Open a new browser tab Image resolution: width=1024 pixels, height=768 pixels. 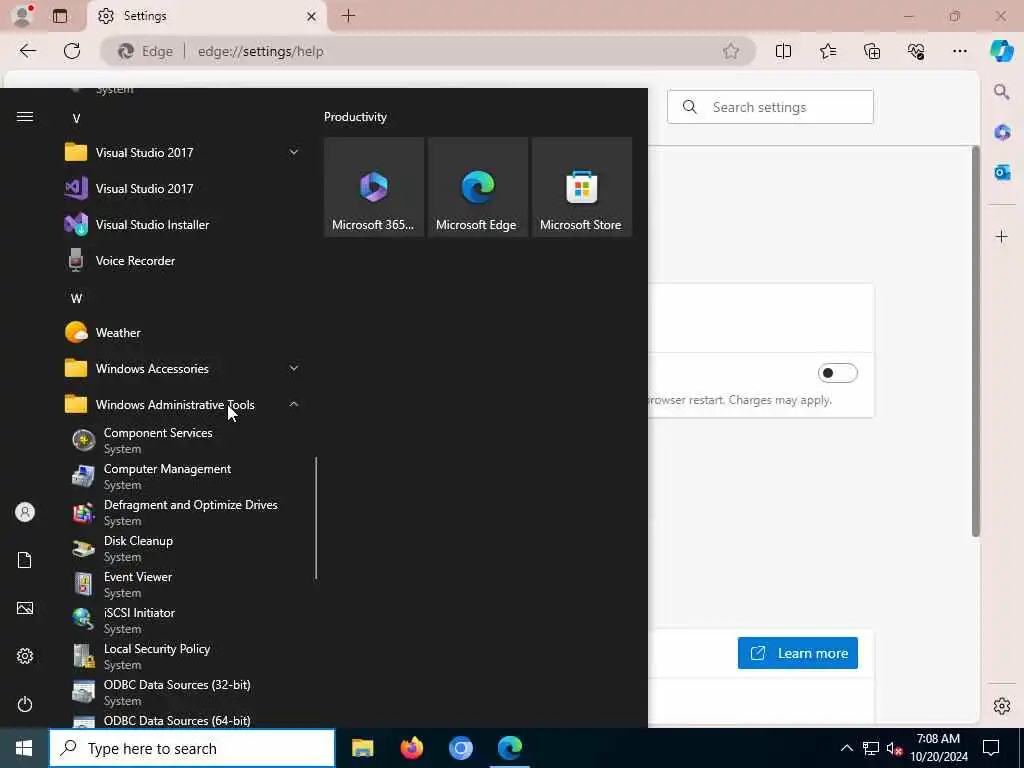(349, 16)
